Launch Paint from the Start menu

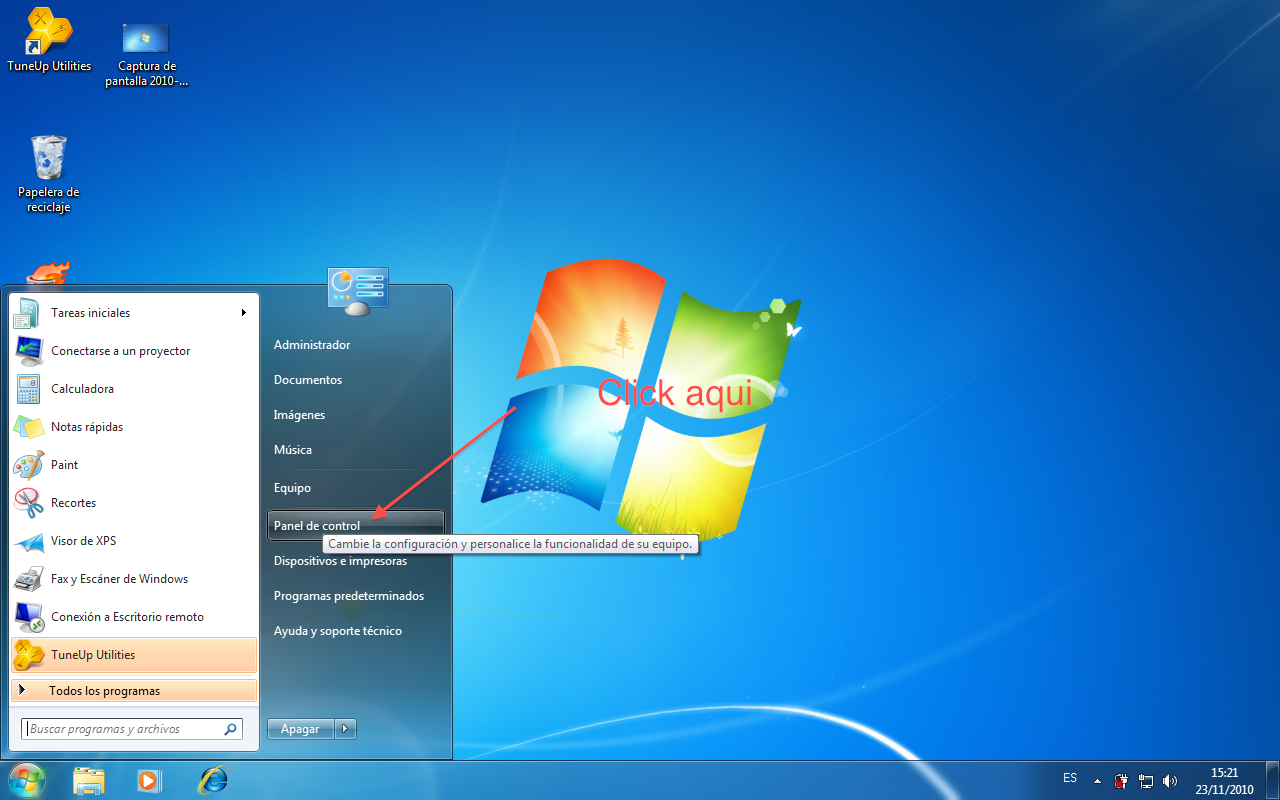134,465
